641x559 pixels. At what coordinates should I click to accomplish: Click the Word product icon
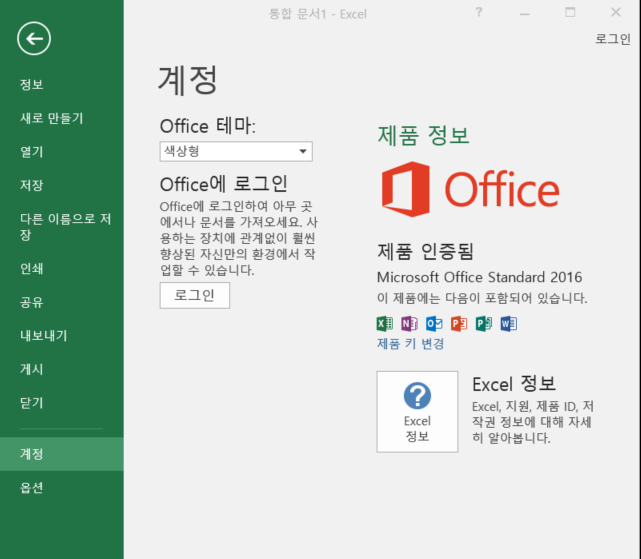click(509, 323)
